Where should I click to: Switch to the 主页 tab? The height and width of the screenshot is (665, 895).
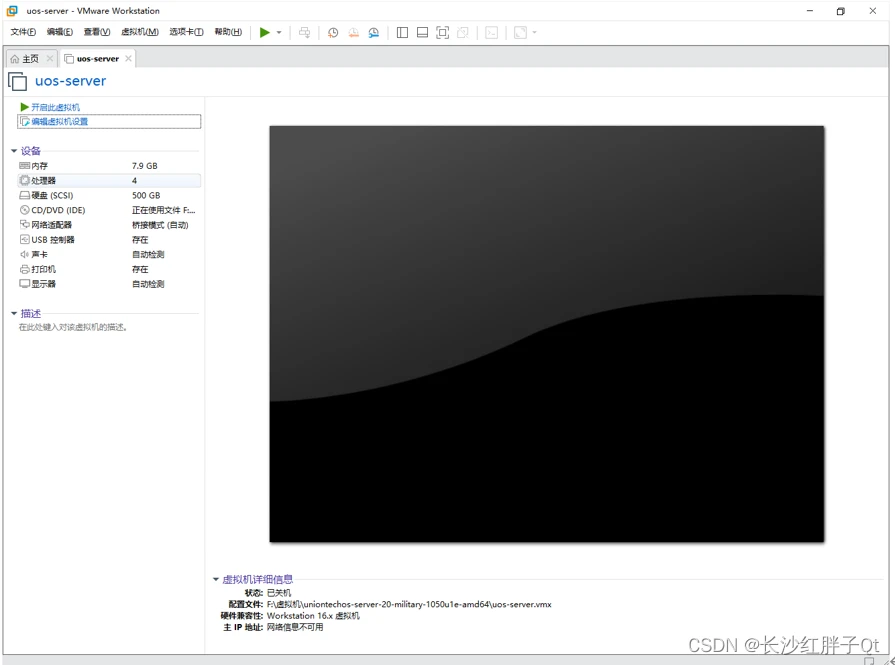(x=30, y=59)
